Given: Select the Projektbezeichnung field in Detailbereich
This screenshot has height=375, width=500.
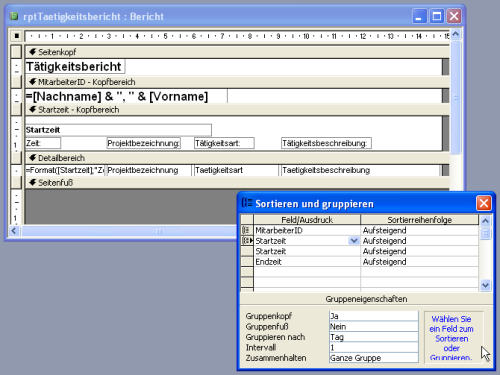Looking at the screenshot, I should click(x=149, y=170).
